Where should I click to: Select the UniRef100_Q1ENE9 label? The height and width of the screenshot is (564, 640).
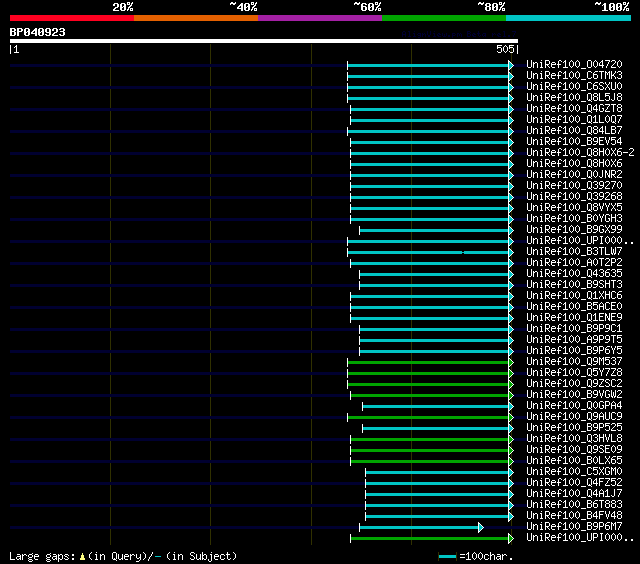(574, 318)
